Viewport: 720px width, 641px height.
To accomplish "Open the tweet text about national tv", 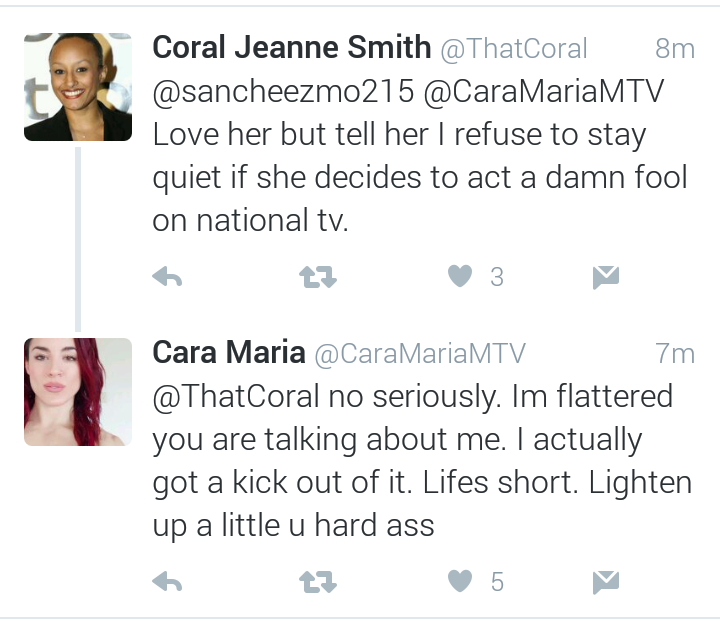I will pyautogui.click(x=420, y=177).
